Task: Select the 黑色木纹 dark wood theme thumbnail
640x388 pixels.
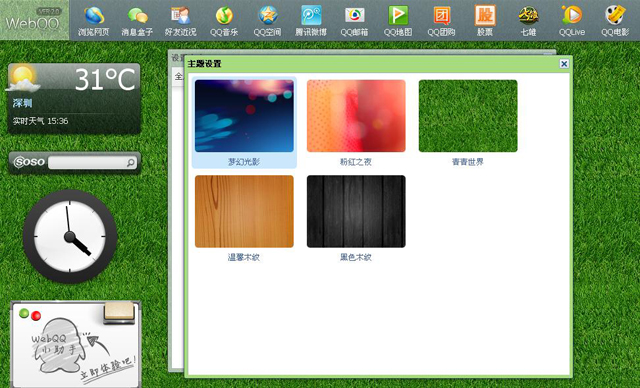Action: coord(356,211)
